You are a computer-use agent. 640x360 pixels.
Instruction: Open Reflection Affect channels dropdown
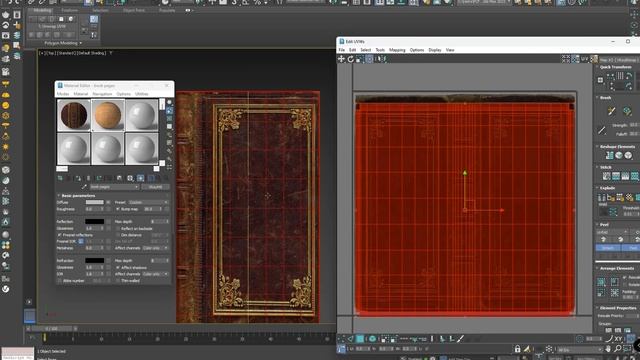pos(155,248)
